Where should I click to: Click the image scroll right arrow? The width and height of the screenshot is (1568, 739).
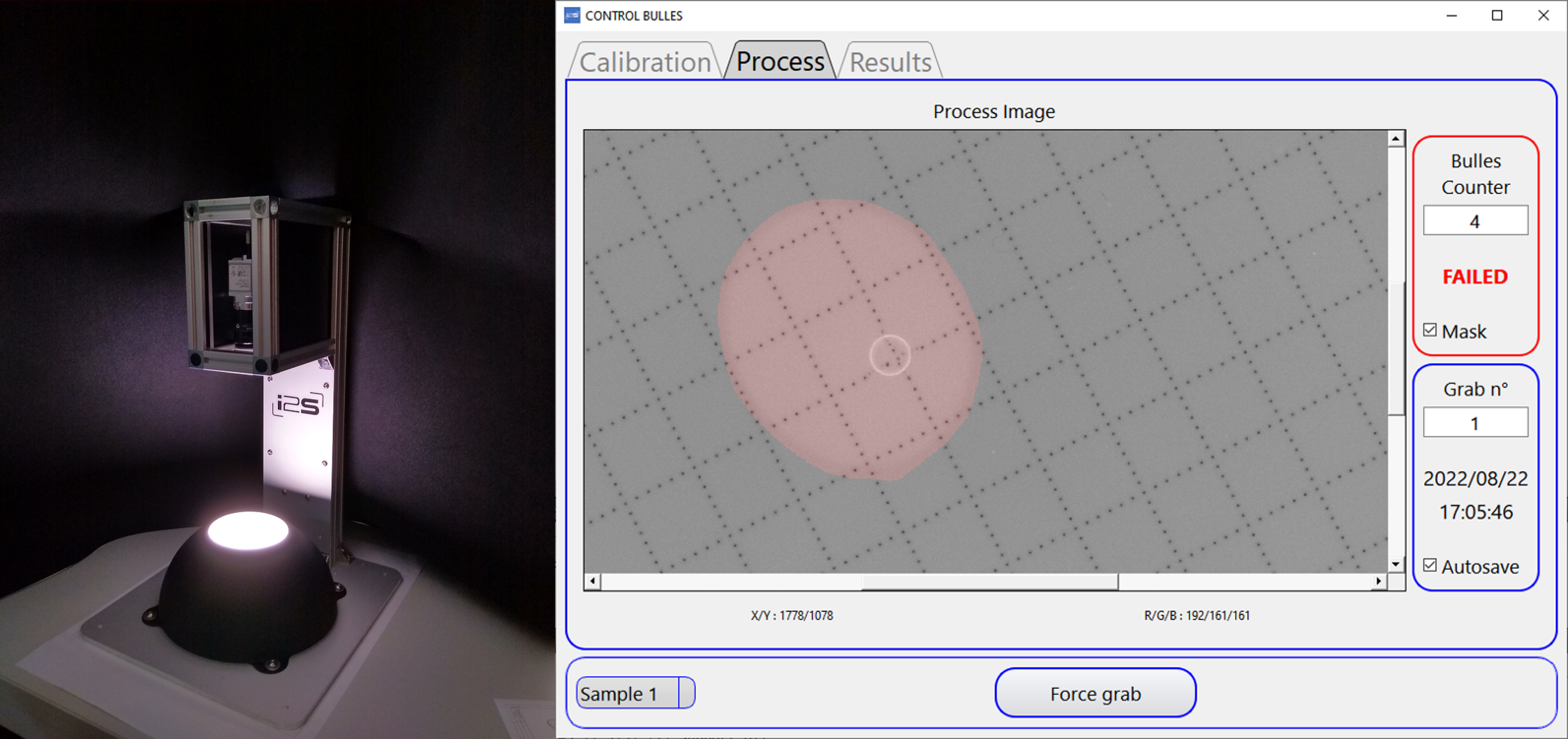pos(1379,581)
